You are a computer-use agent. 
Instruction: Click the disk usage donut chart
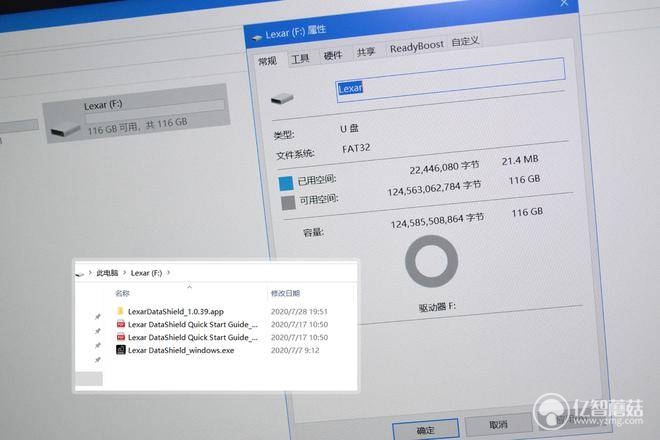431,261
